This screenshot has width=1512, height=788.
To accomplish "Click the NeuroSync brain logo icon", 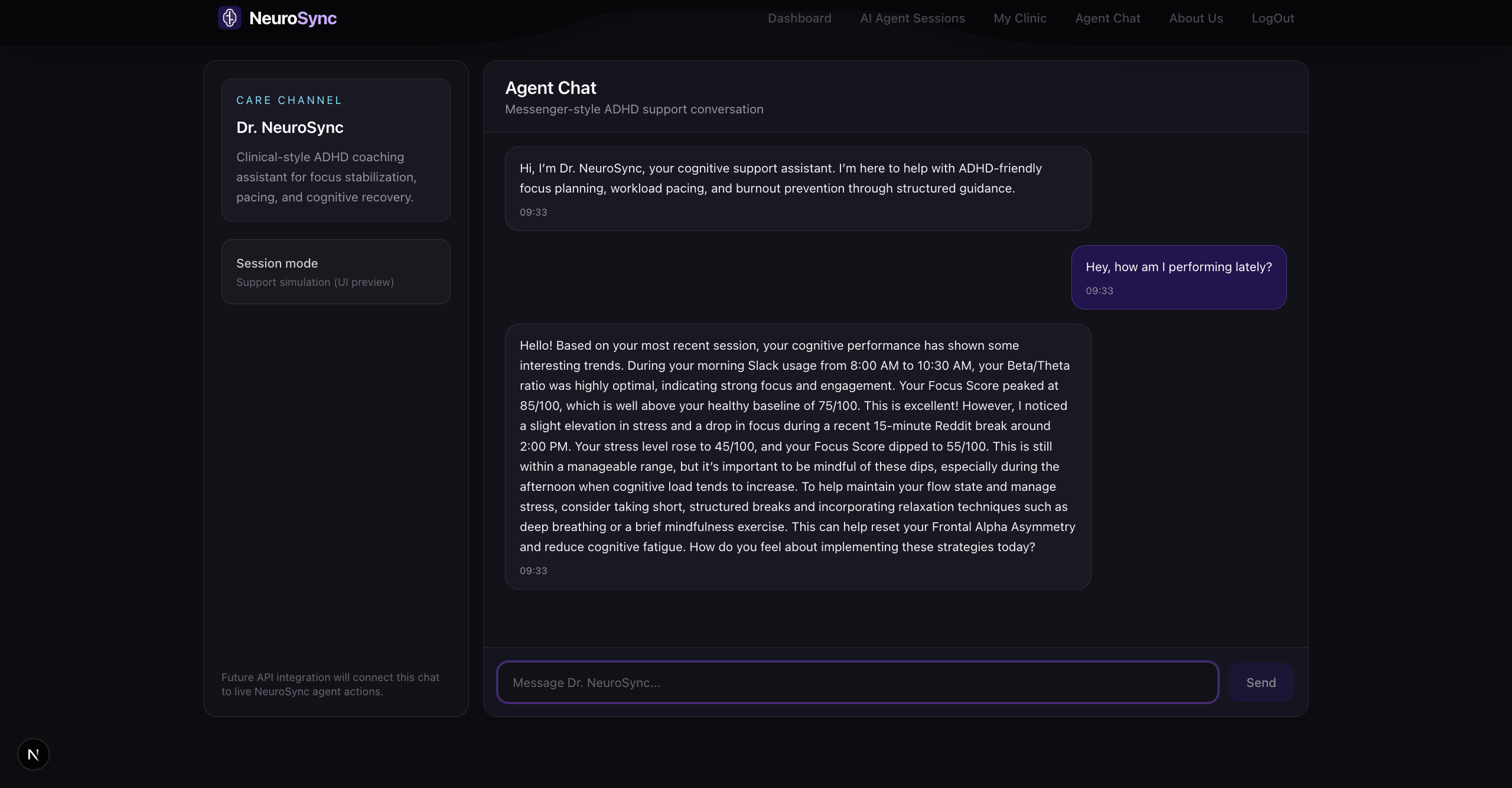I will coord(229,18).
